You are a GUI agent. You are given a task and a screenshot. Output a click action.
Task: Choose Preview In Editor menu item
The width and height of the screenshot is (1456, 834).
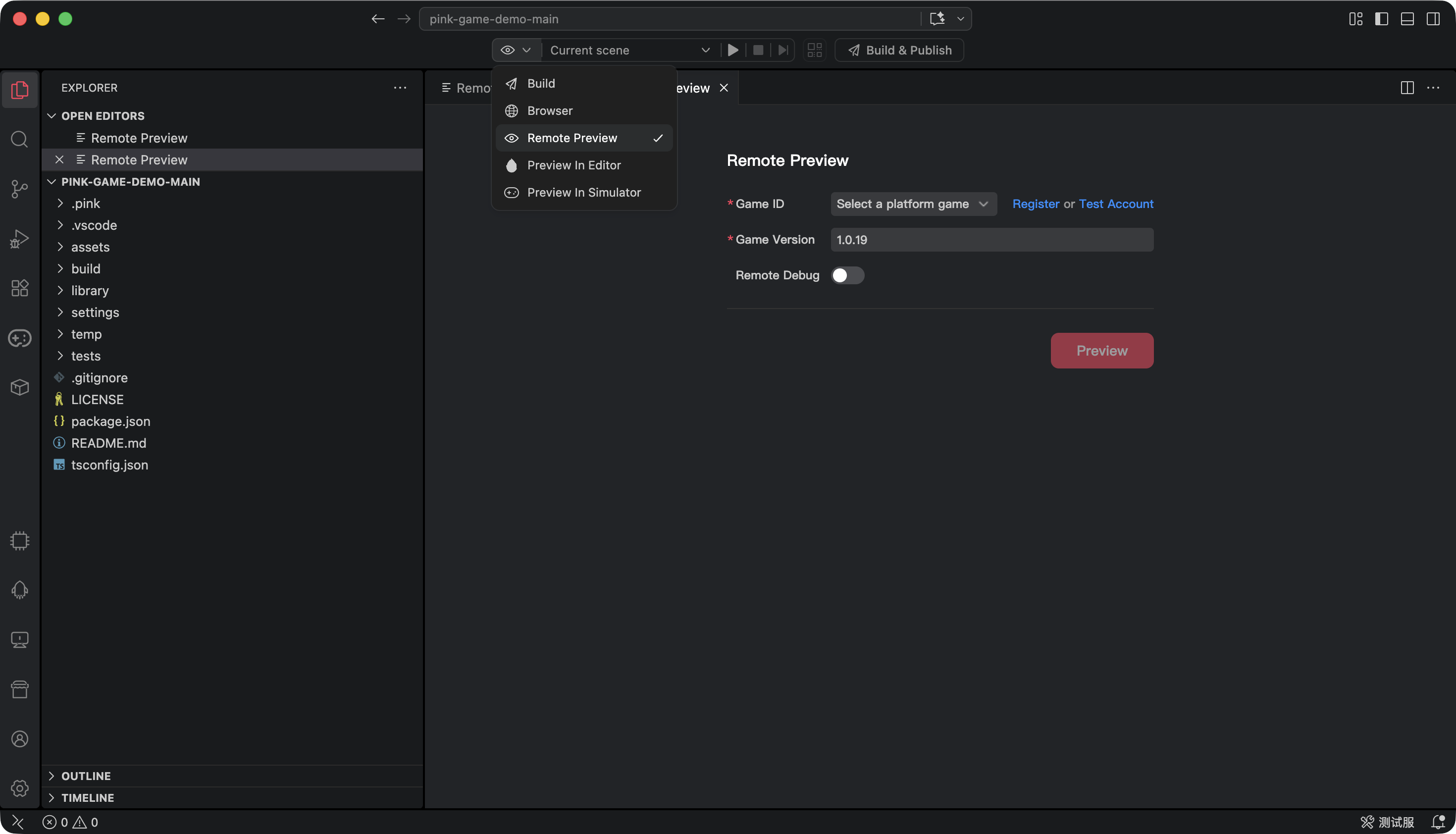coord(584,165)
